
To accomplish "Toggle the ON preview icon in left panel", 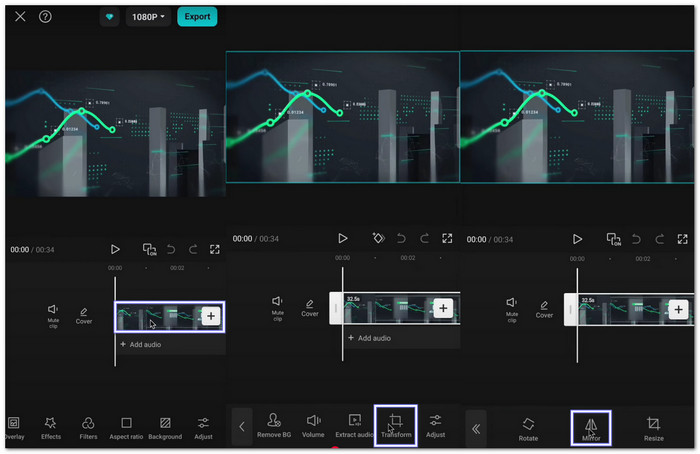I will (150, 249).
